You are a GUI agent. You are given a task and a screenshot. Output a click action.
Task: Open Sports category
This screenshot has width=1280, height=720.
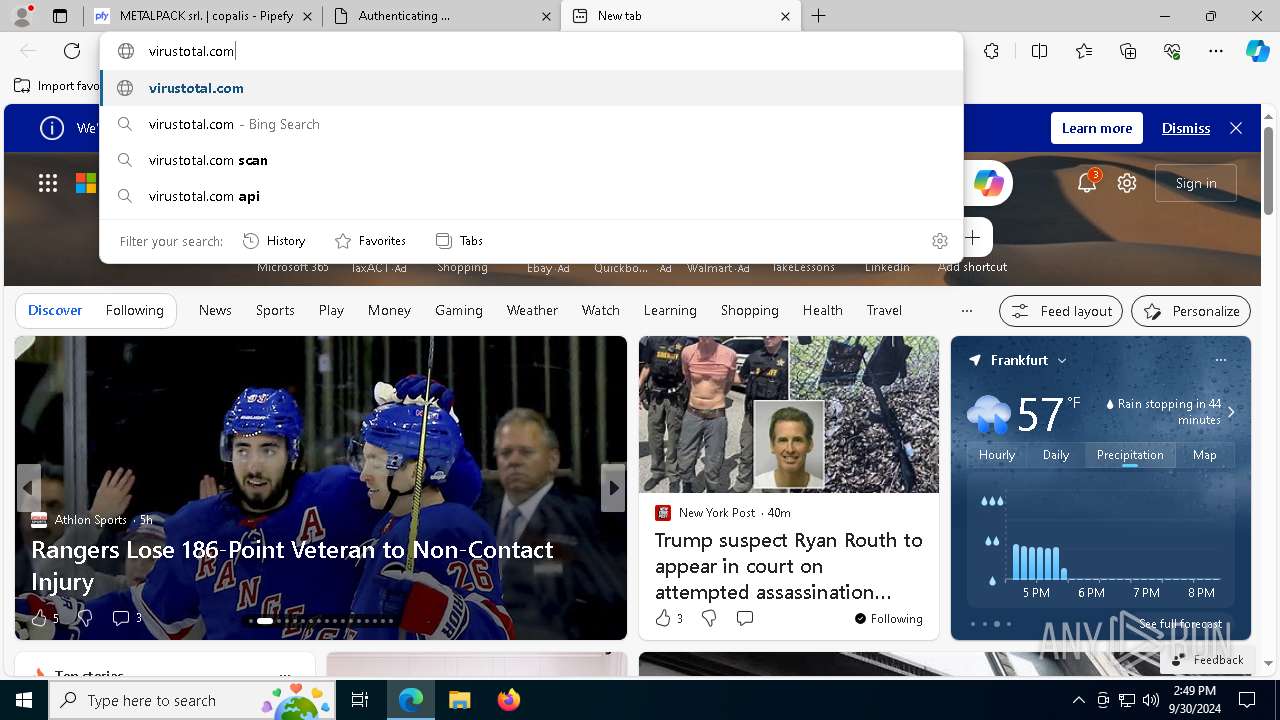click(275, 310)
